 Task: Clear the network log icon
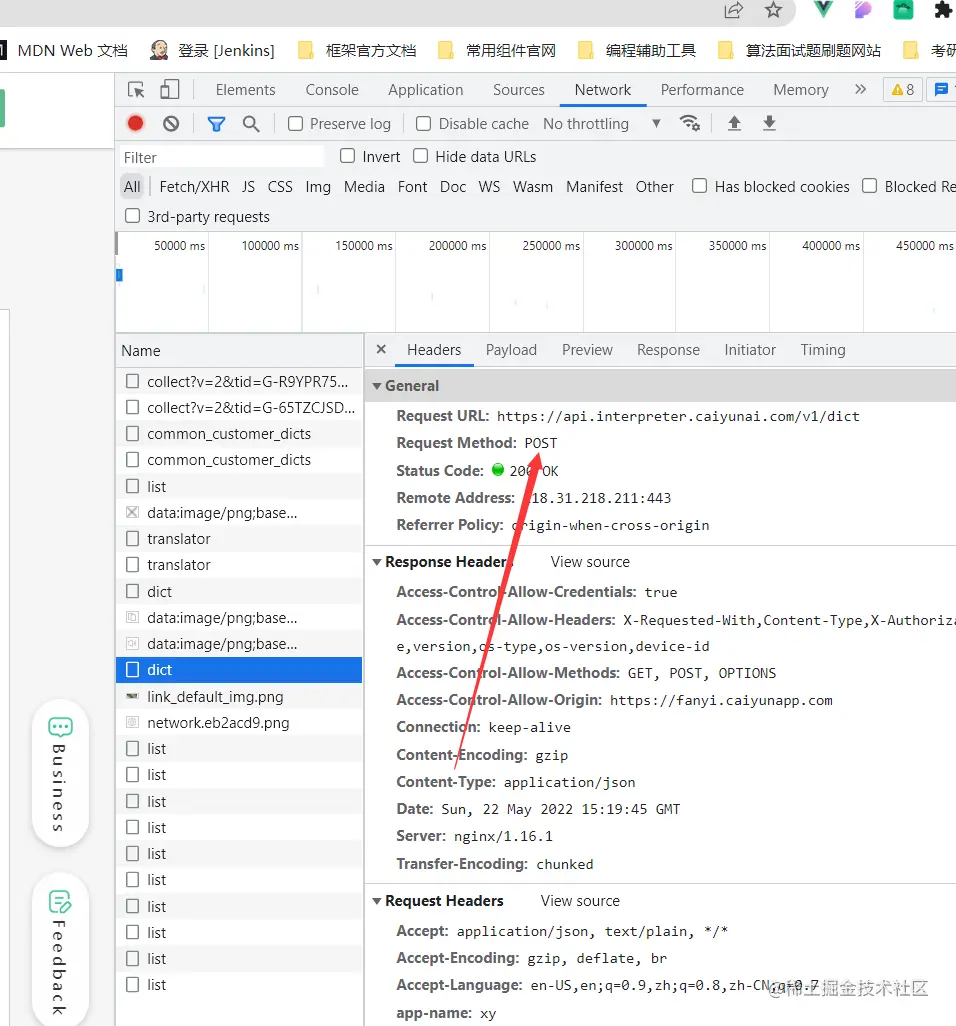171,123
